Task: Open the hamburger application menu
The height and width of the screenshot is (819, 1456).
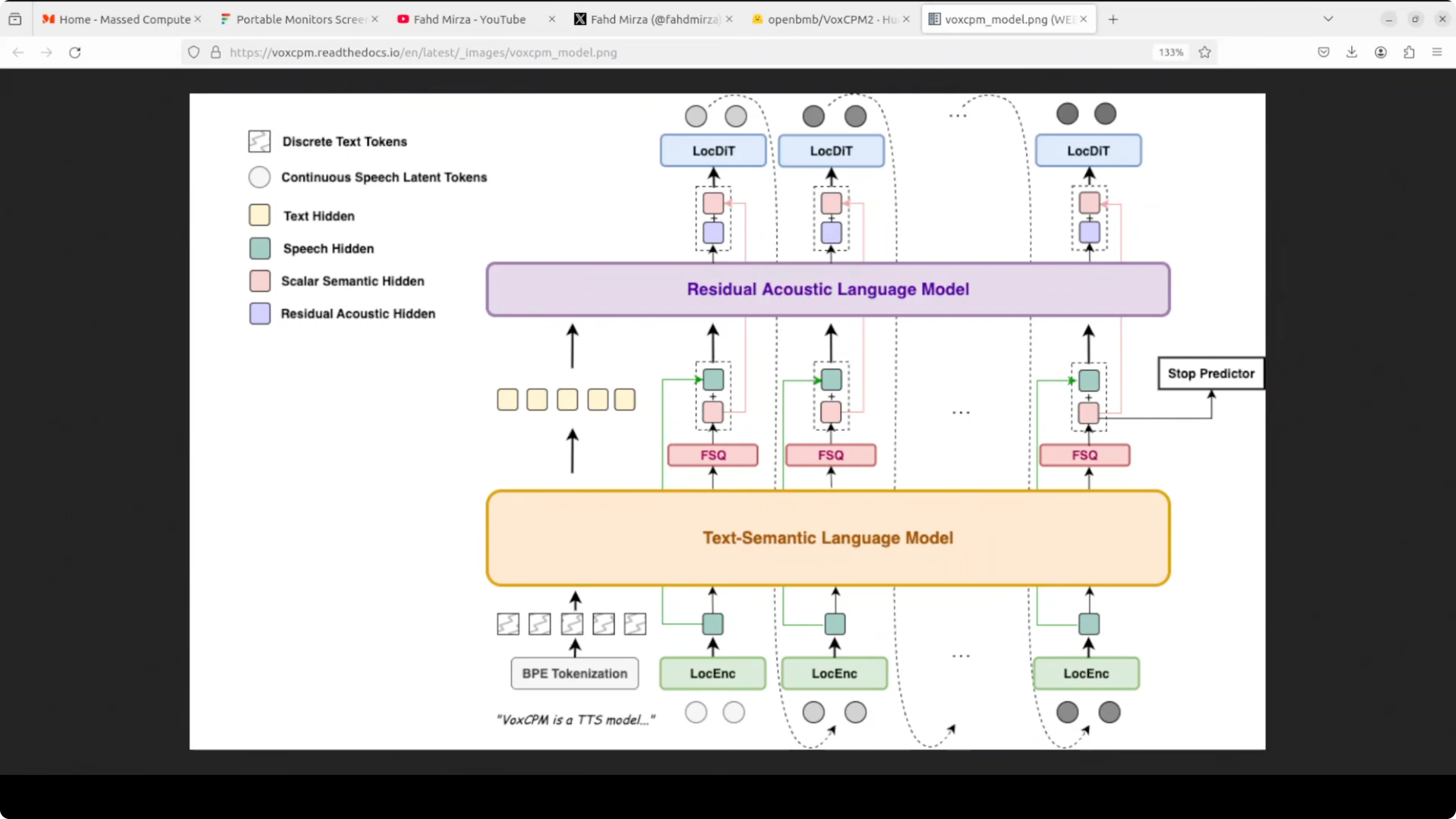Action: (1437, 53)
